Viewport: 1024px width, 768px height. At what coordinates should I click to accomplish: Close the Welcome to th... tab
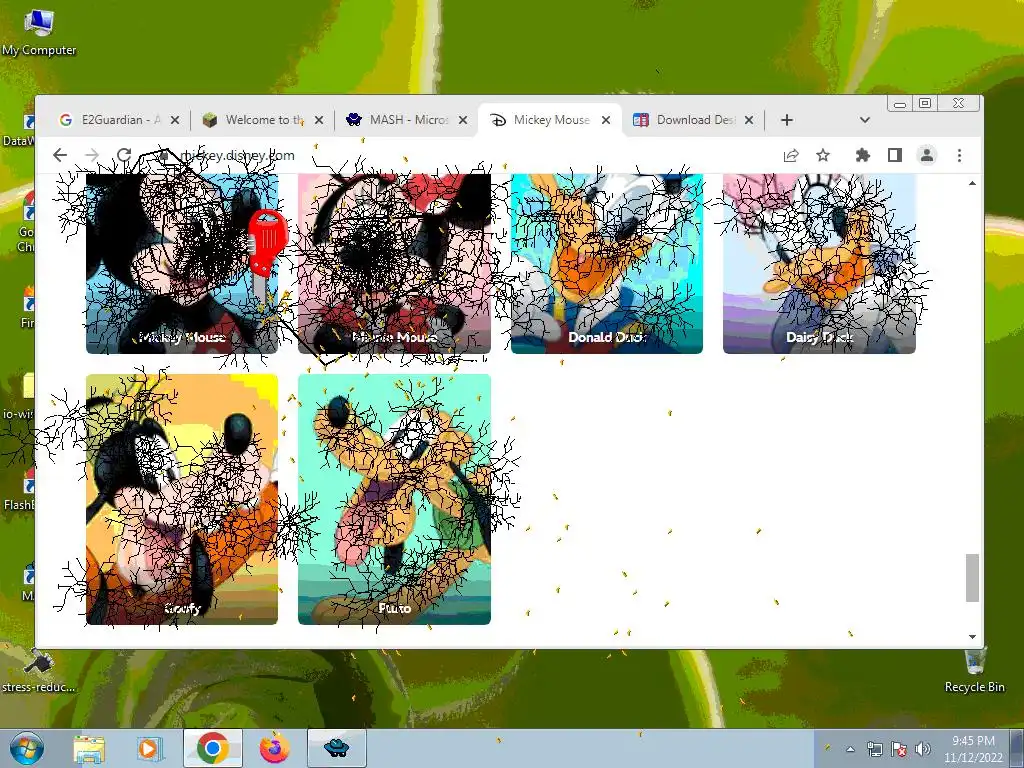click(x=319, y=120)
